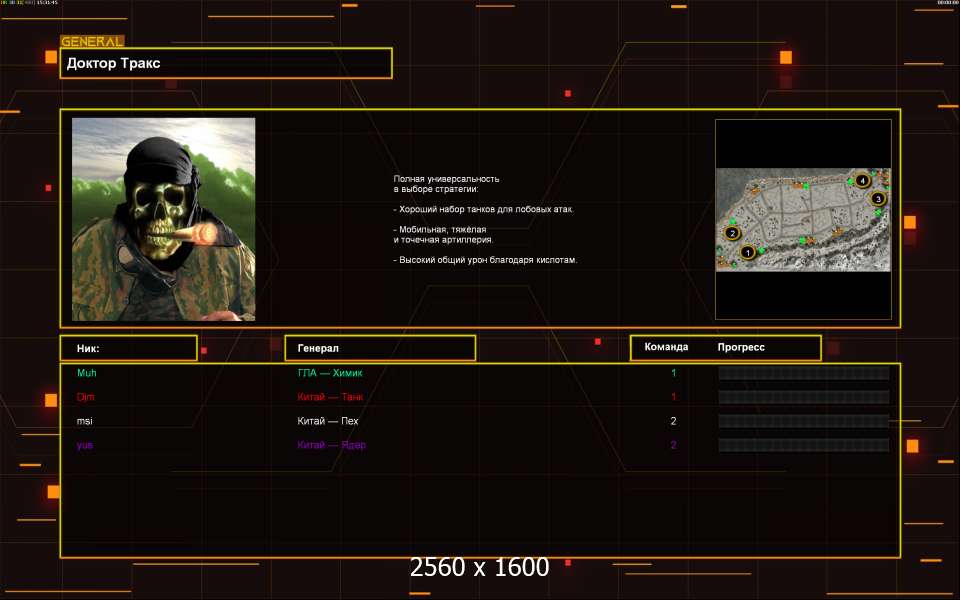Screen dimensions: 960x600
Task: Click the Прогресс column header
Action: tap(741, 347)
